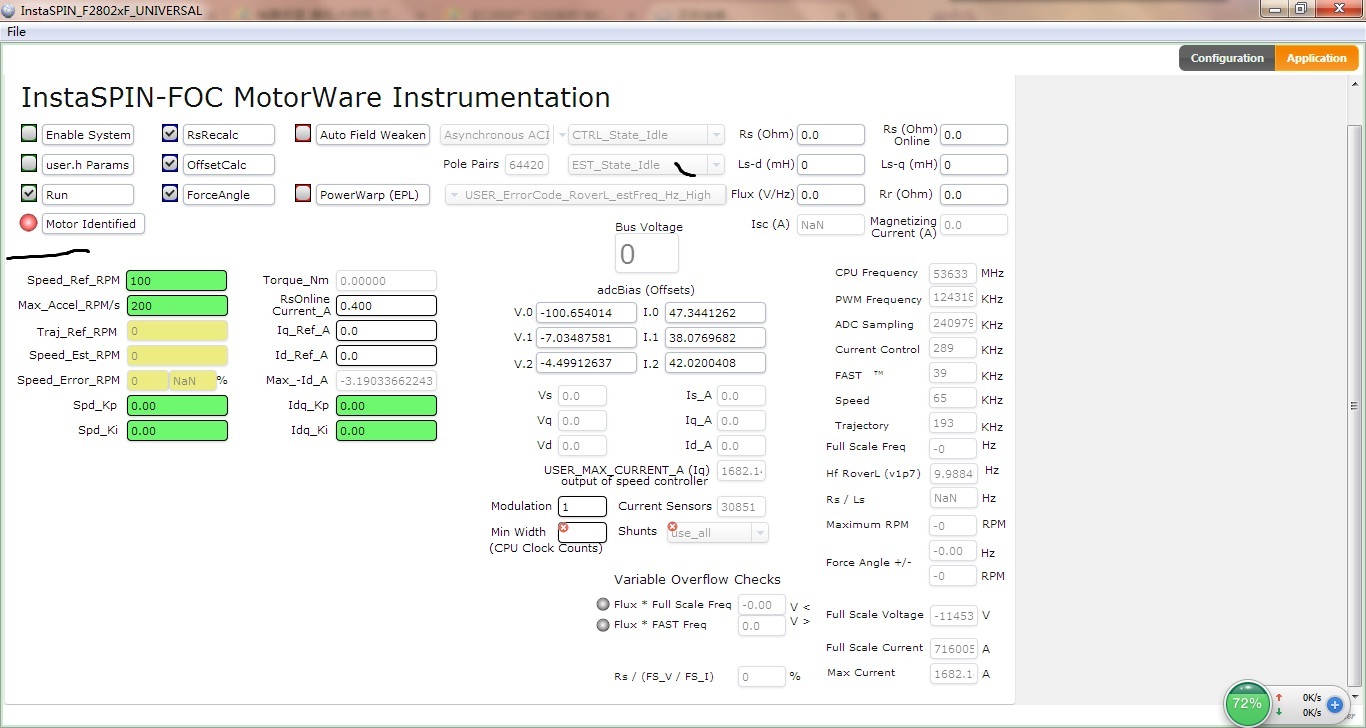Click the Flux * FAST Freq indicator light

(x=602, y=625)
